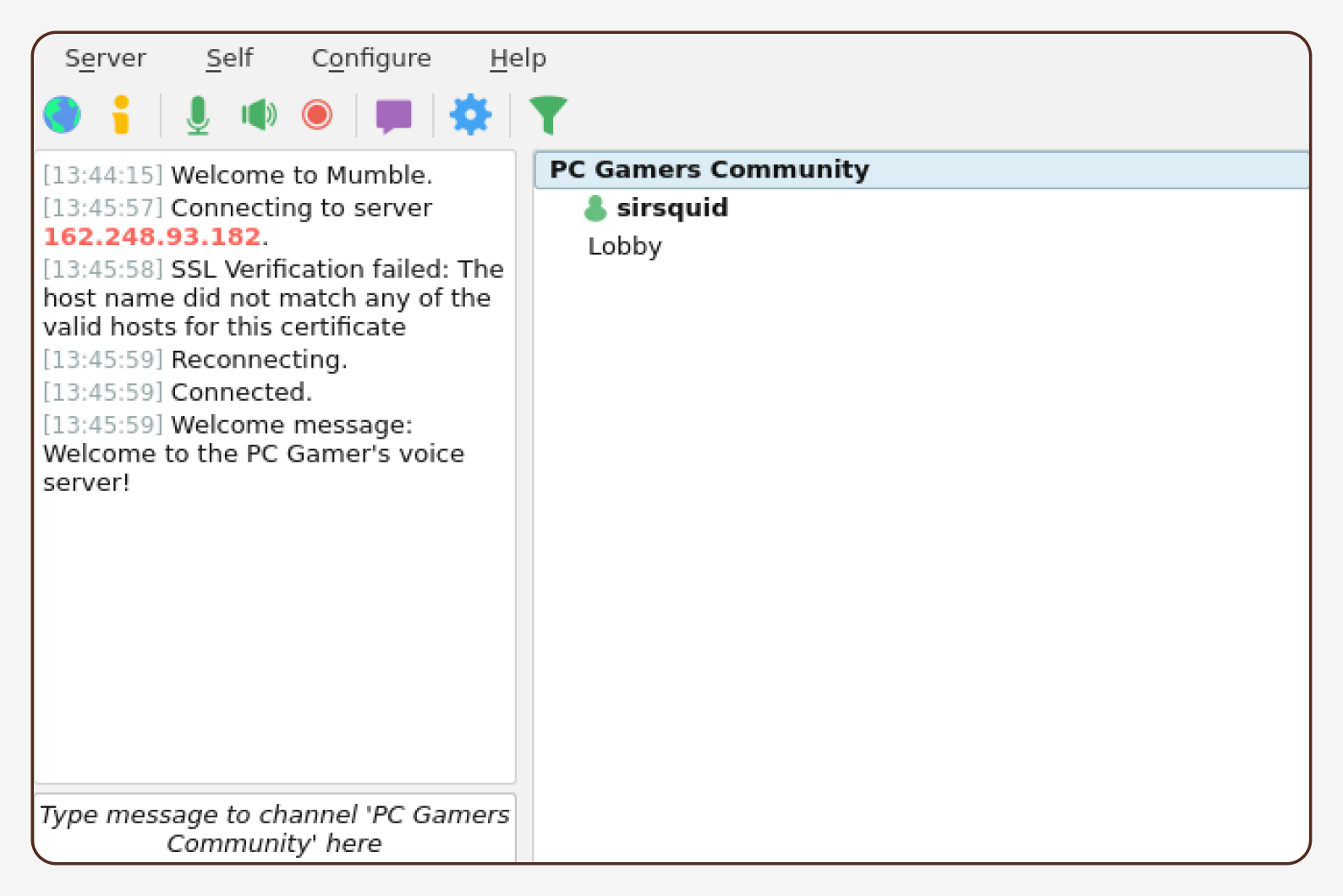Click the green user icon beside sirsquid
Viewport: 1343px width, 896px height.
pos(595,208)
